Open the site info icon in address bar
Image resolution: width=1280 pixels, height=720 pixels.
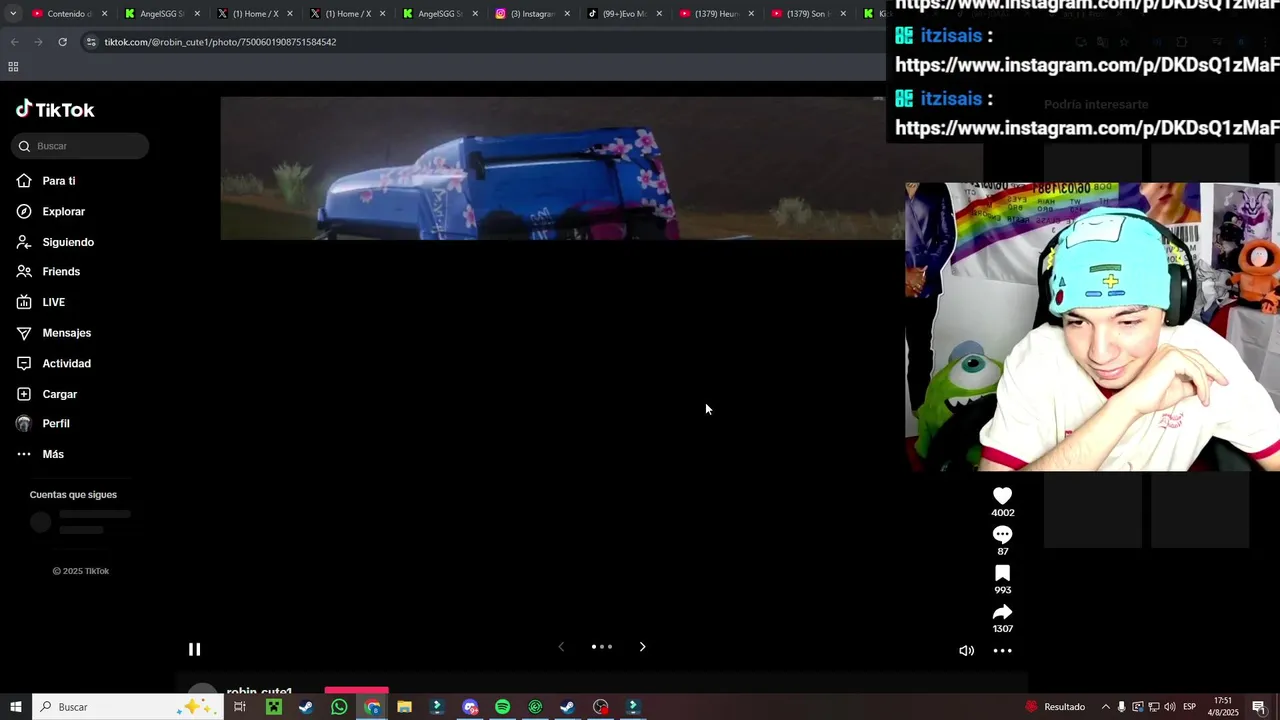[x=91, y=42]
